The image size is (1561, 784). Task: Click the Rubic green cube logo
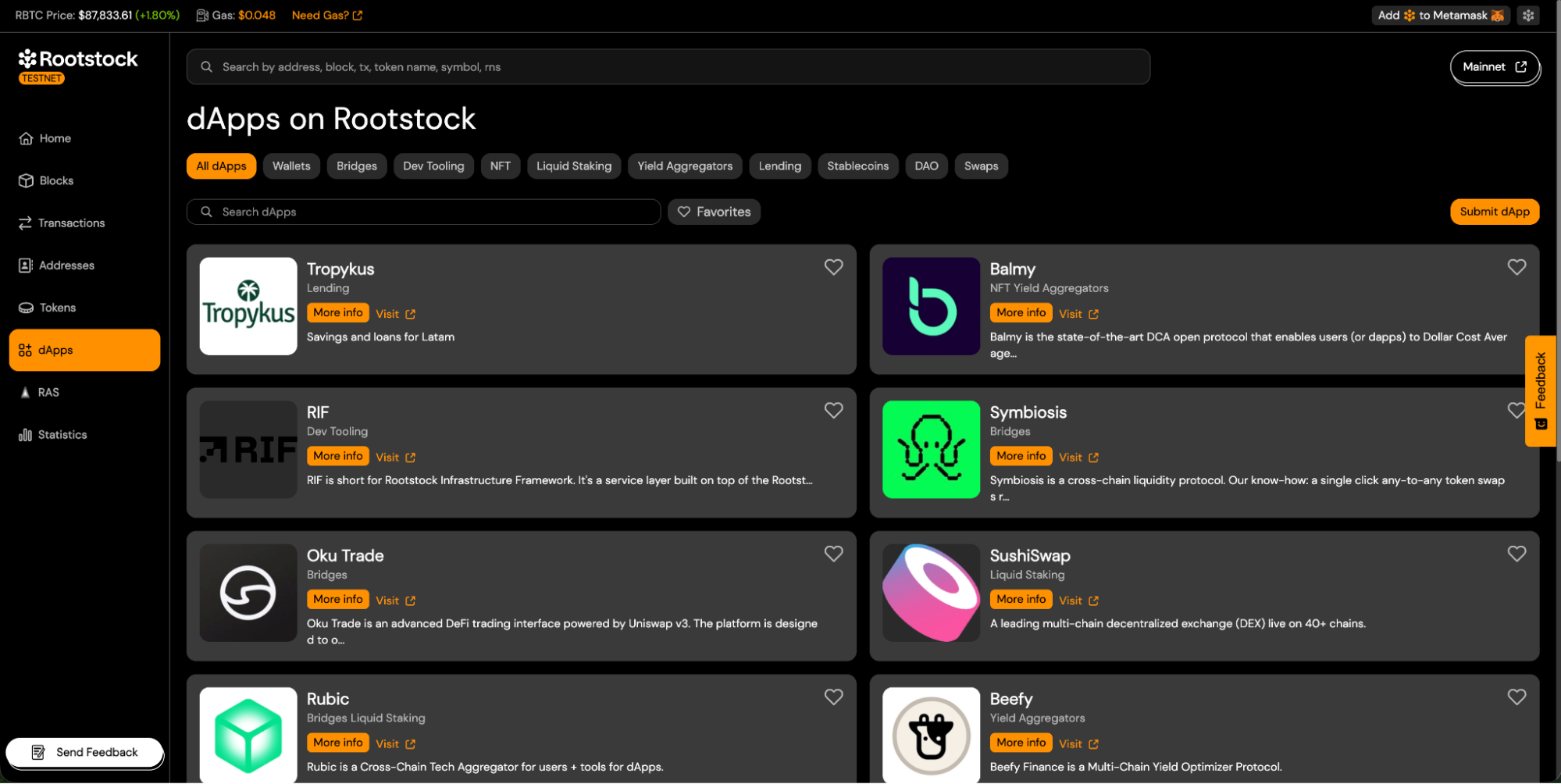click(248, 735)
